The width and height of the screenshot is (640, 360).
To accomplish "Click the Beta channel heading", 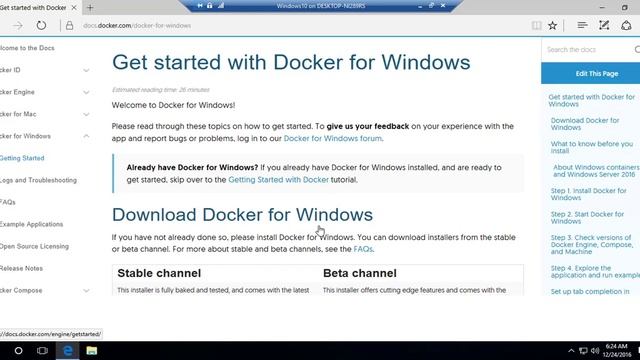I will [360, 273].
